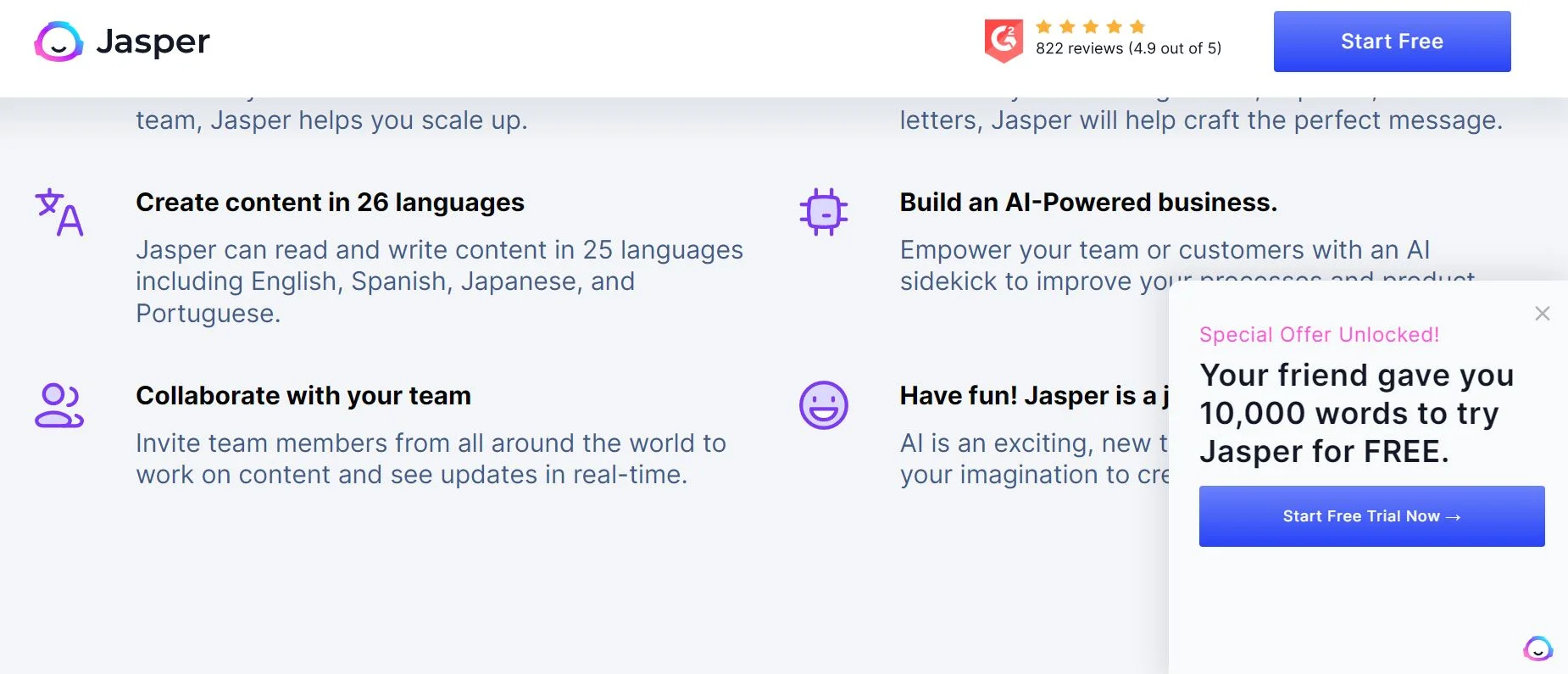
Task: Click the Your friend gave you 10,000 words headline
Action: [x=1356, y=414]
